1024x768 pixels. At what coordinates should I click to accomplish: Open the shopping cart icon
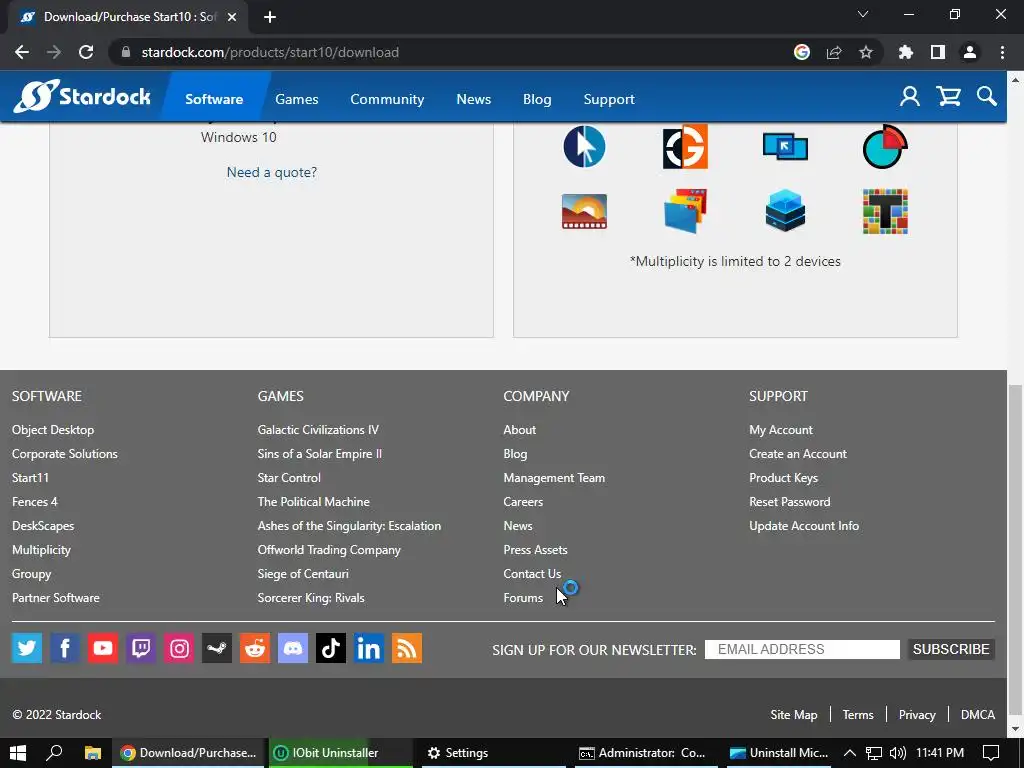click(948, 97)
